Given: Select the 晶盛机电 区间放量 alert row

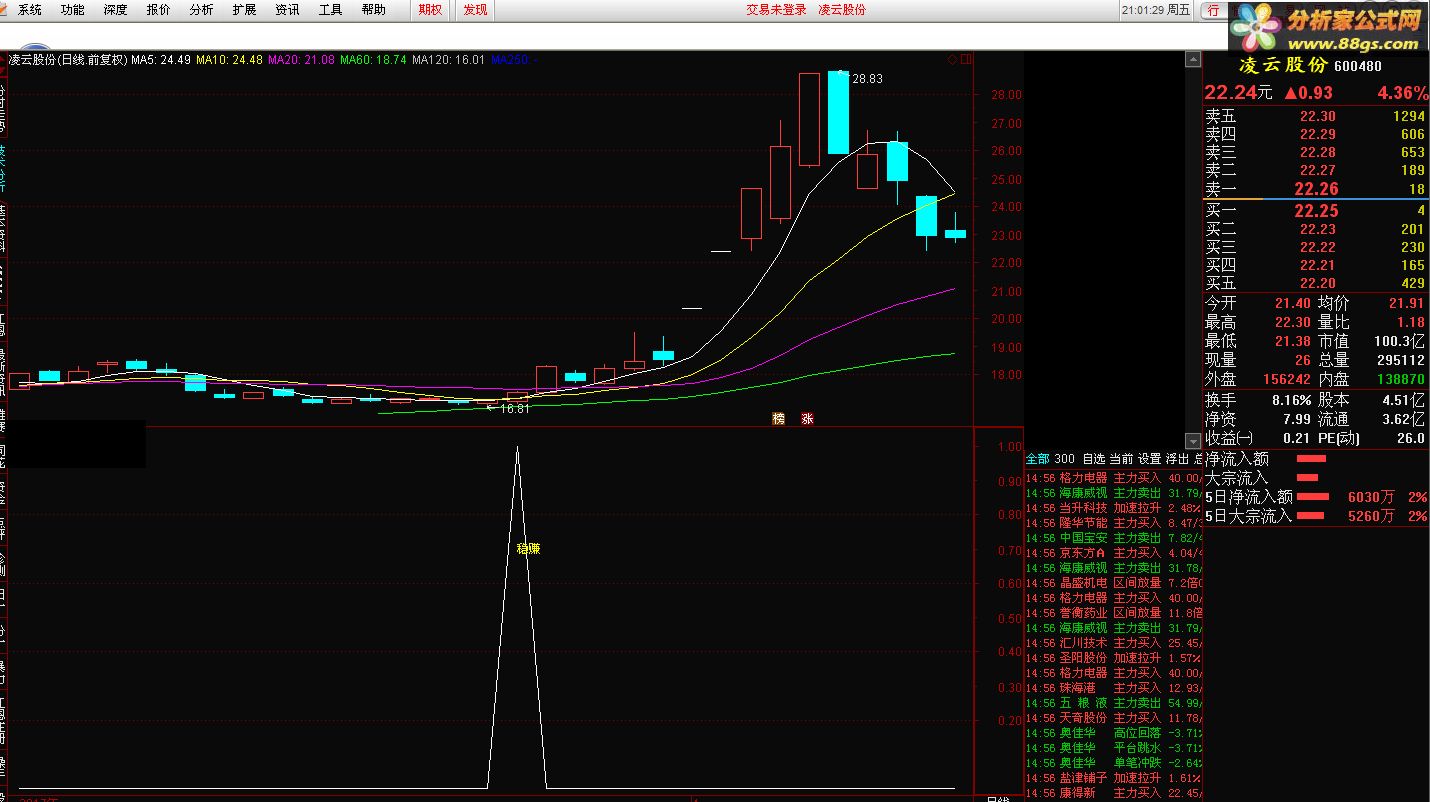Looking at the screenshot, I should [1114, 583].
